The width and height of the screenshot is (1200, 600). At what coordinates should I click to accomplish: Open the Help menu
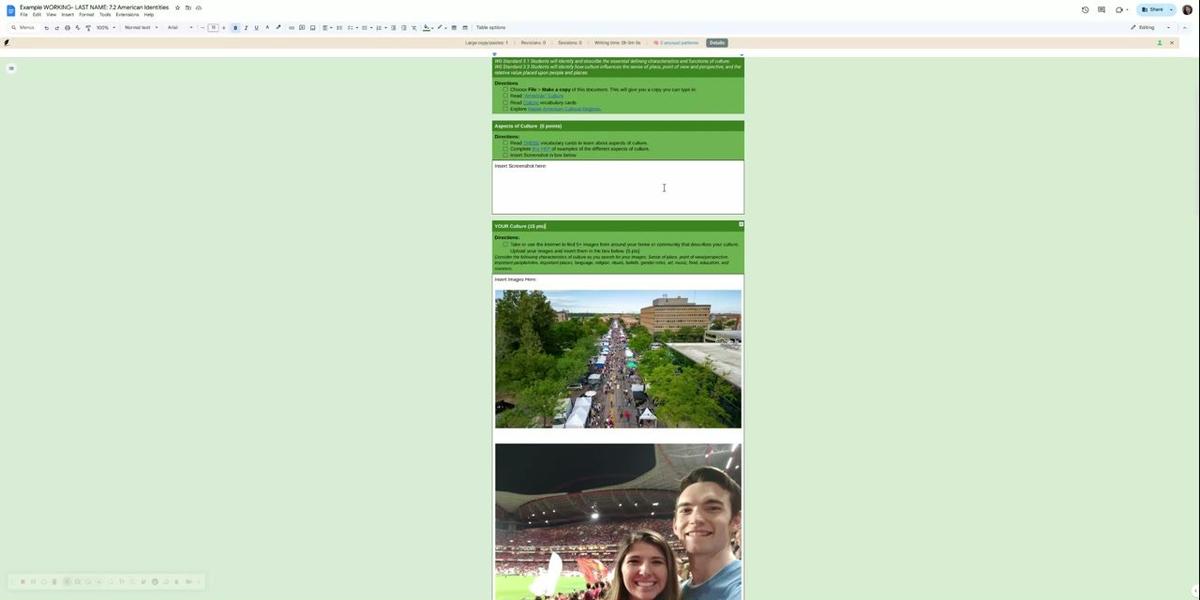149,15
